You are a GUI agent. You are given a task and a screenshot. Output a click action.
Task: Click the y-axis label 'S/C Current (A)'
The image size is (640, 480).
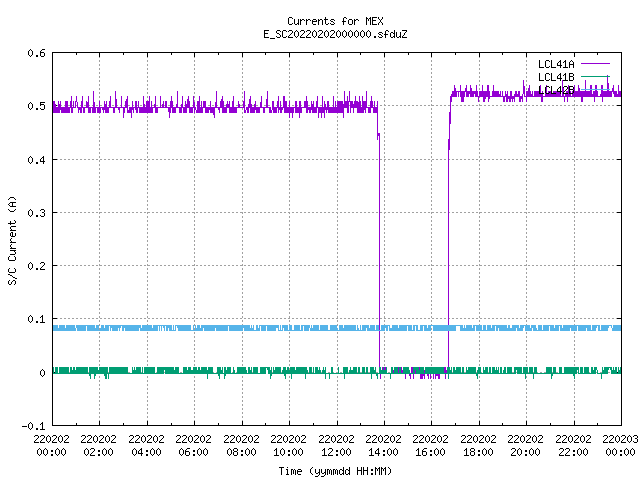(x=13, y=241)
